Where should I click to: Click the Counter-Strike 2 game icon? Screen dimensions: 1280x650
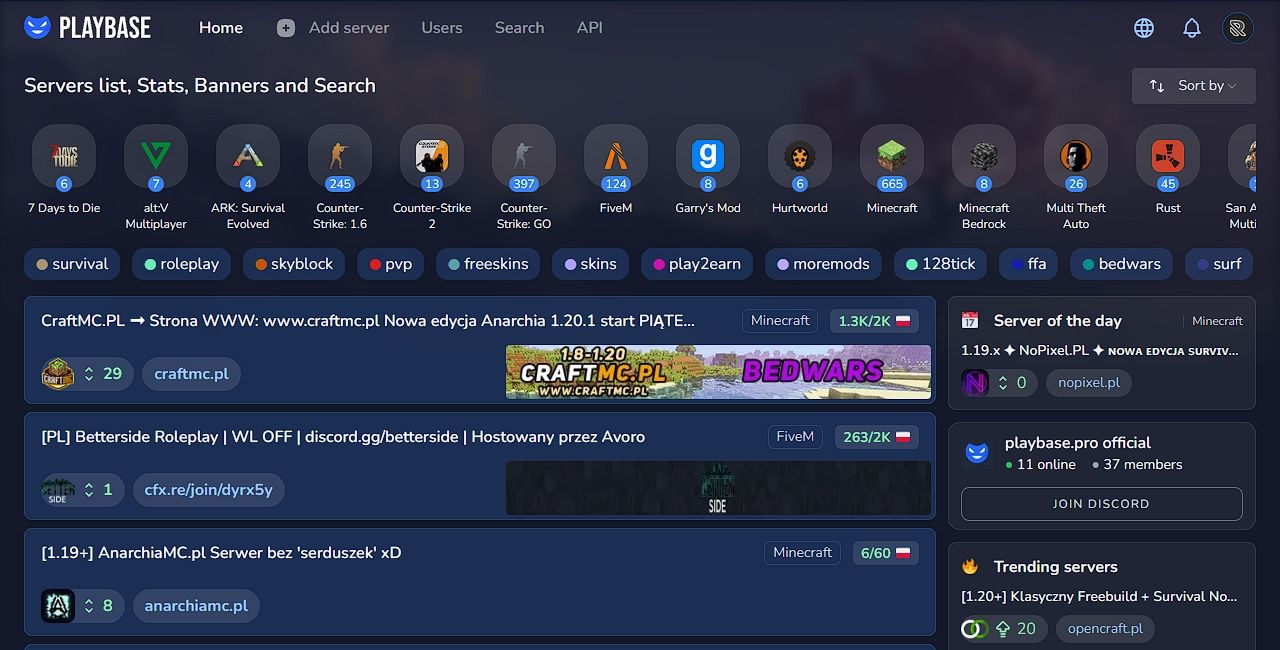[x=431, y=156]
